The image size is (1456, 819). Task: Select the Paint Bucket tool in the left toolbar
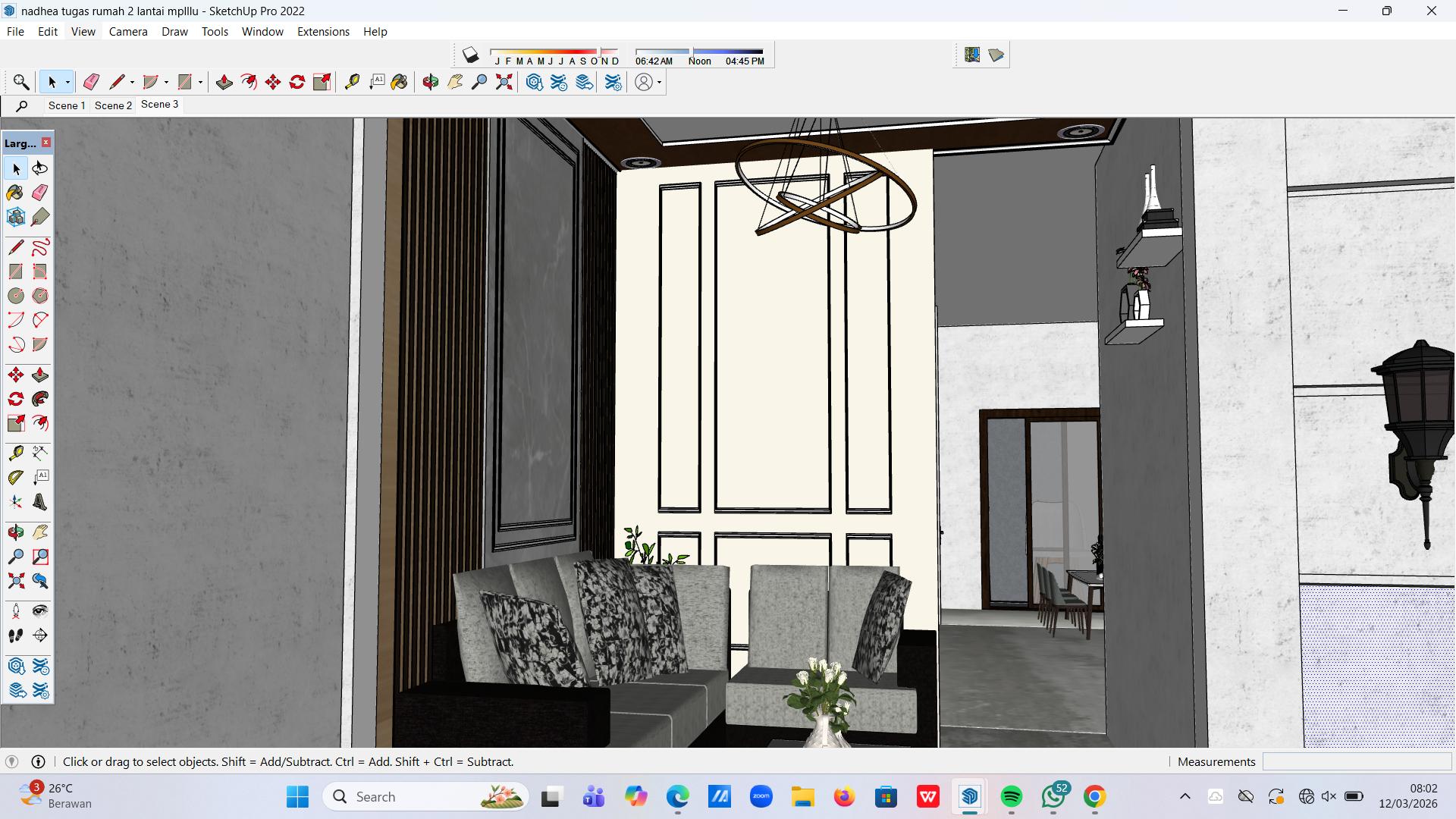tap(14, 193)
